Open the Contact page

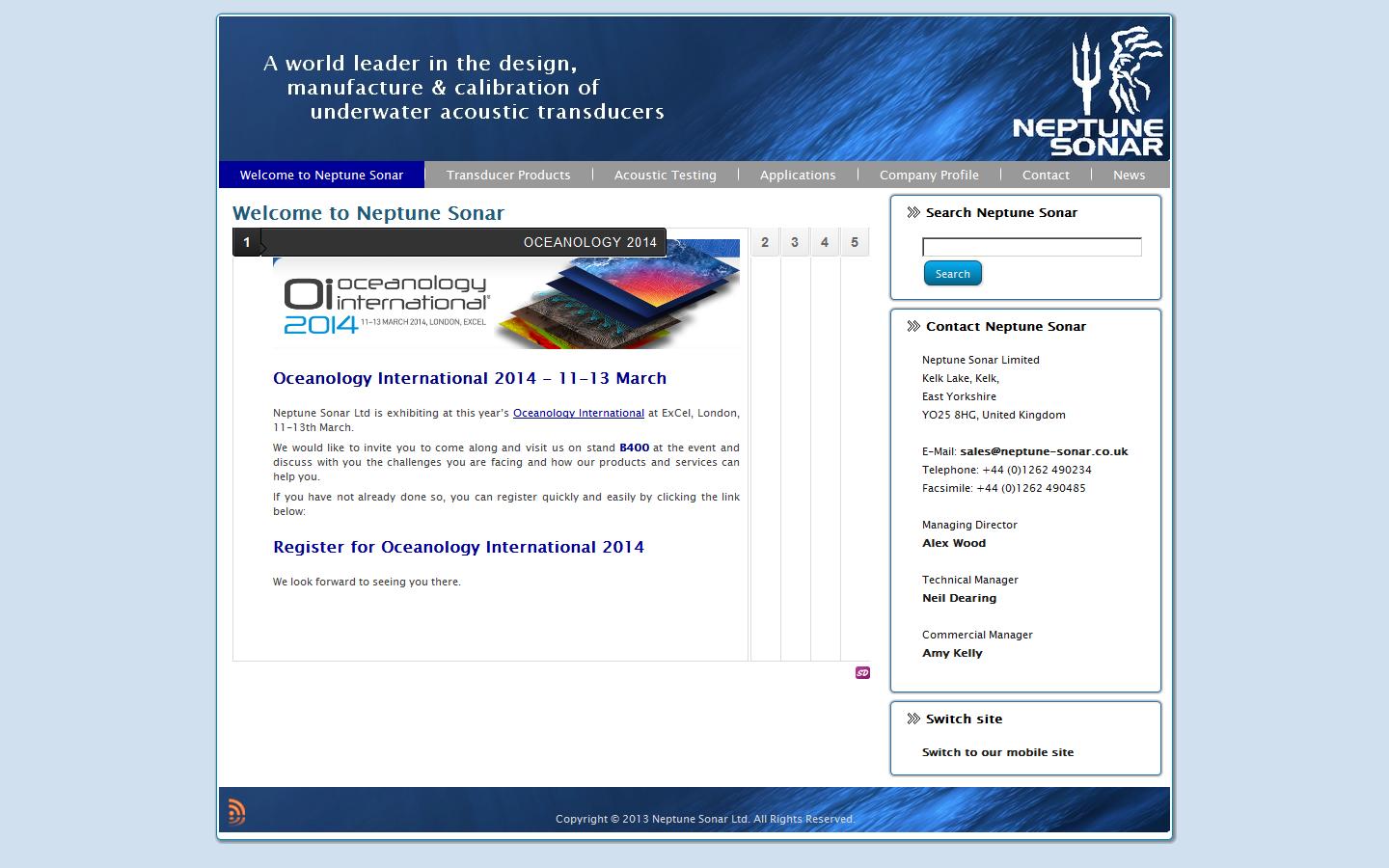(1046, 175)
